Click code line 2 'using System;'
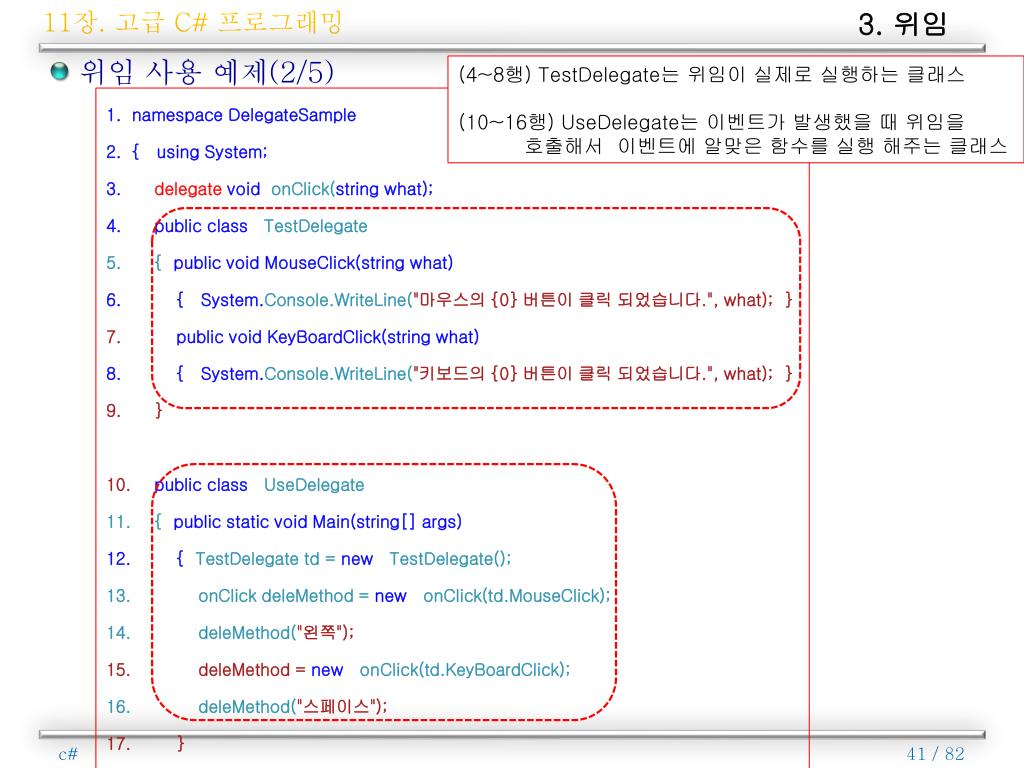Viewport: 1024px width, 768px height. [x=212, y=152]
